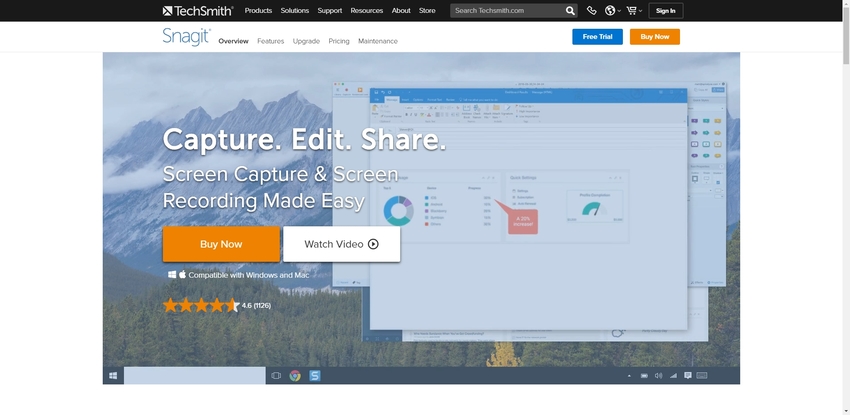
Task: Click the 4.6 (1126) rating text
Action: (256, 306)
